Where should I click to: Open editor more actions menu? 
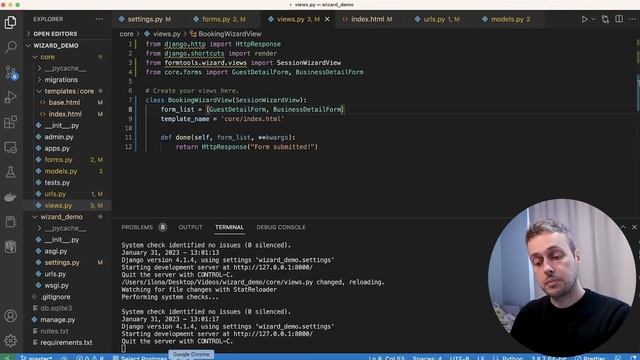click(633, 19)
